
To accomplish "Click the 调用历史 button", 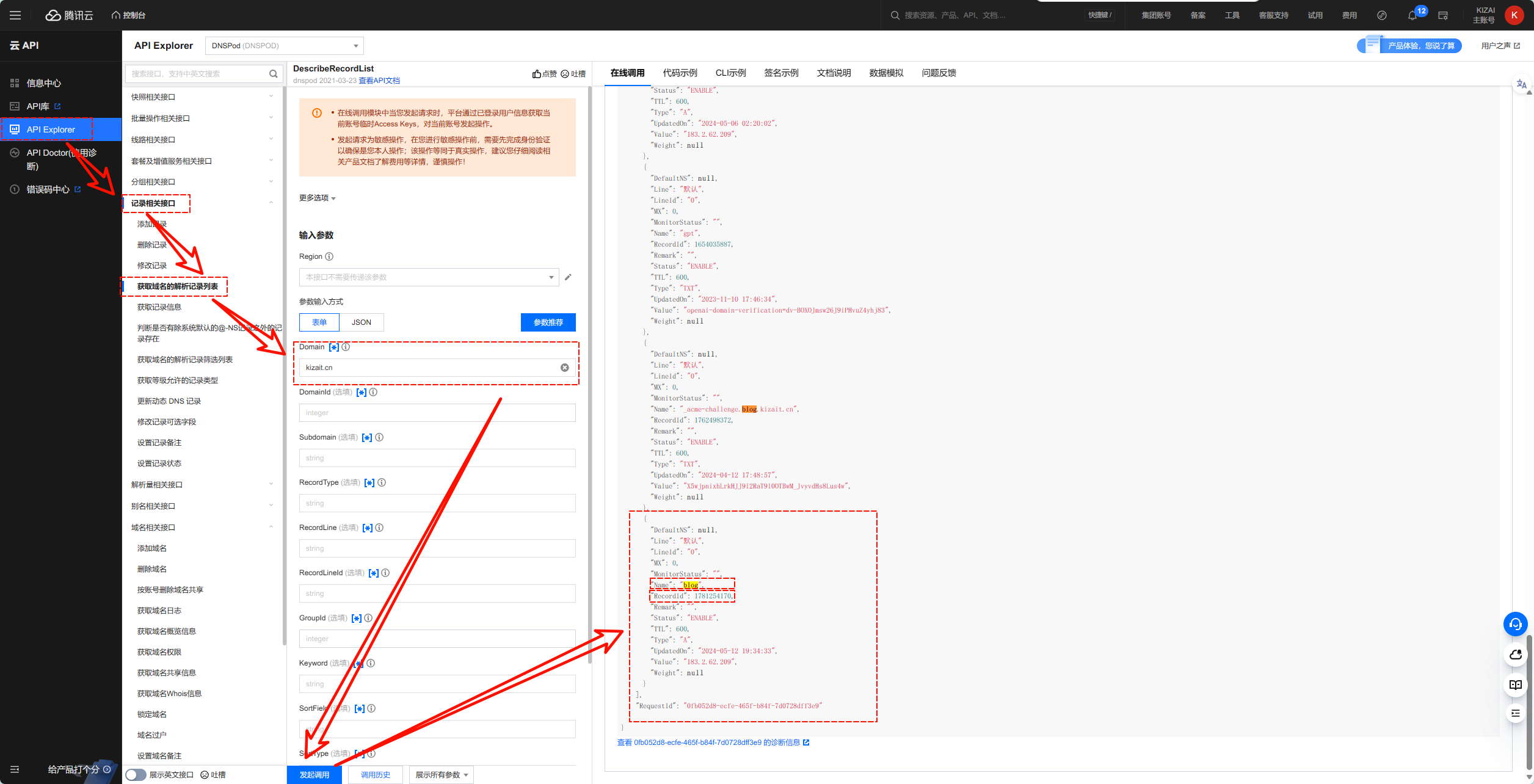I will pyautogui.click(x=376, y=775).
